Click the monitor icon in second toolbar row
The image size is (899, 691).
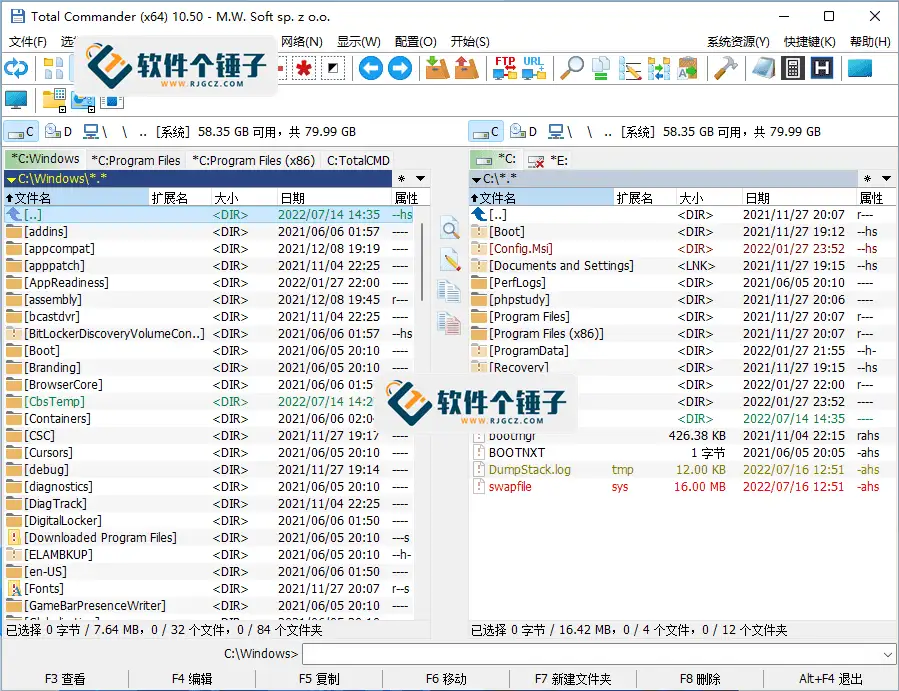pyautogui.click(x=16, y=100)
